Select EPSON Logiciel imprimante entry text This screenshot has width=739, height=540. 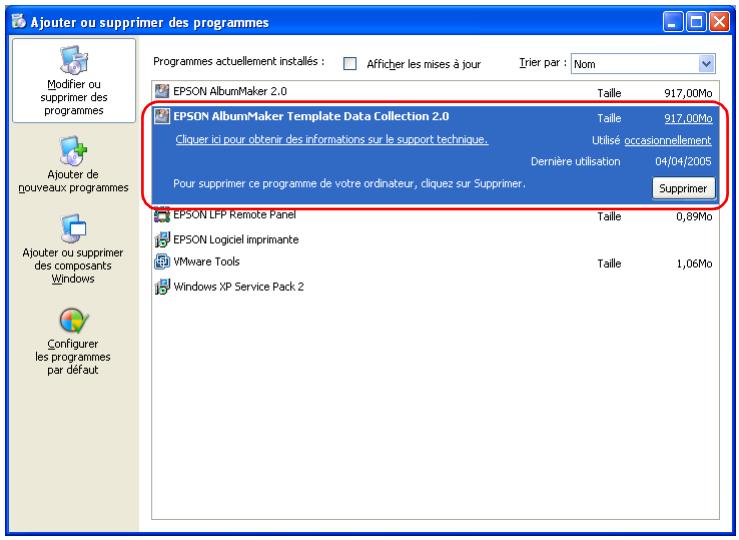(x=236, y=239)
